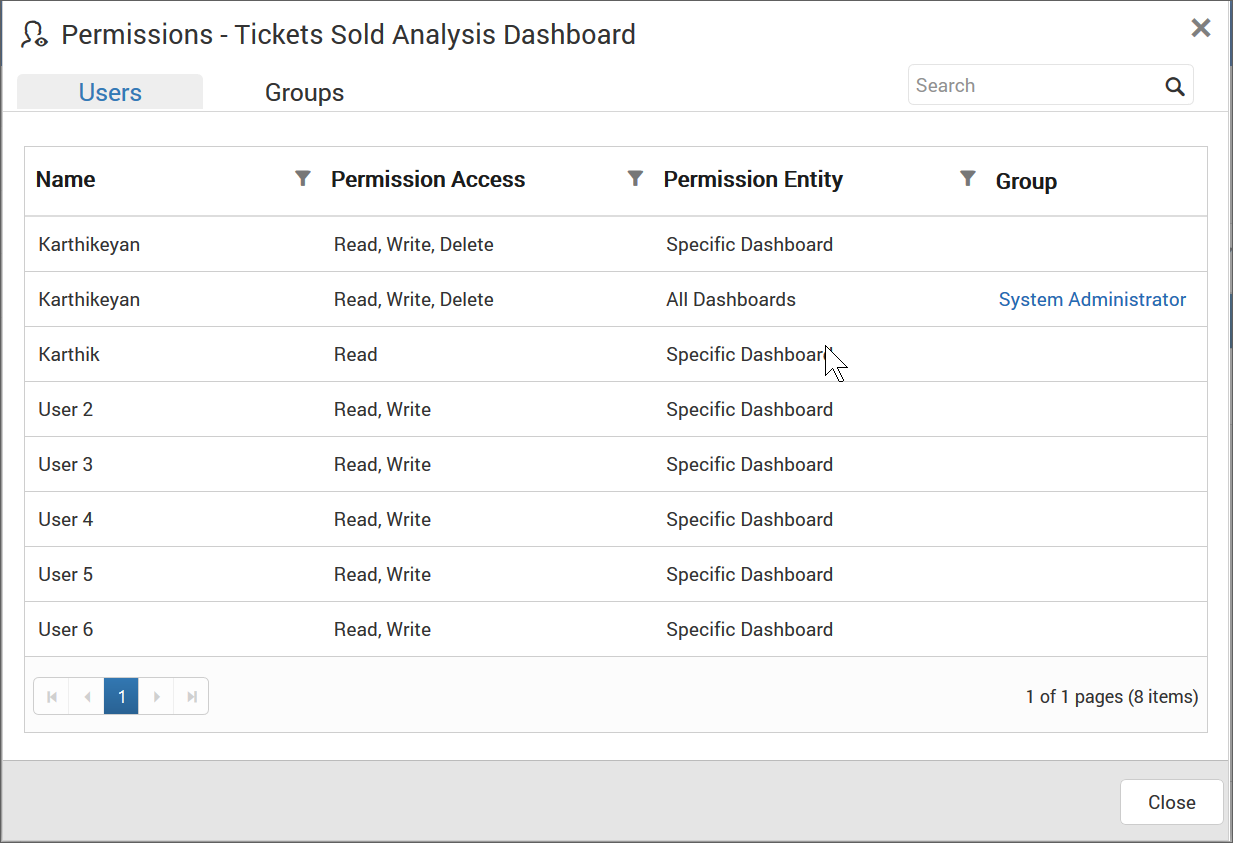Open the Name column filter
This screenshot has width=1233, height=843.
click(x=303, y=178)
